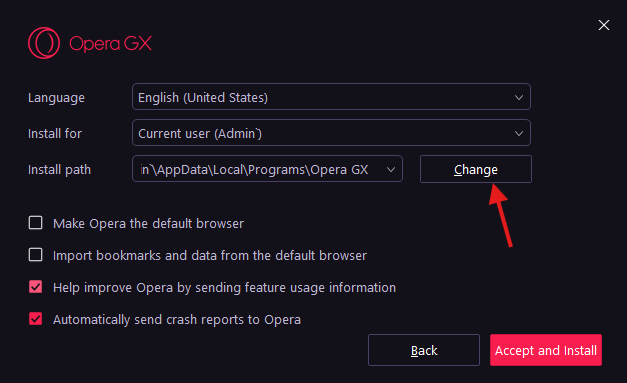
Task: Click the AppData\Local\Programs\Opera GX path field
Action: tap(267, 169)
